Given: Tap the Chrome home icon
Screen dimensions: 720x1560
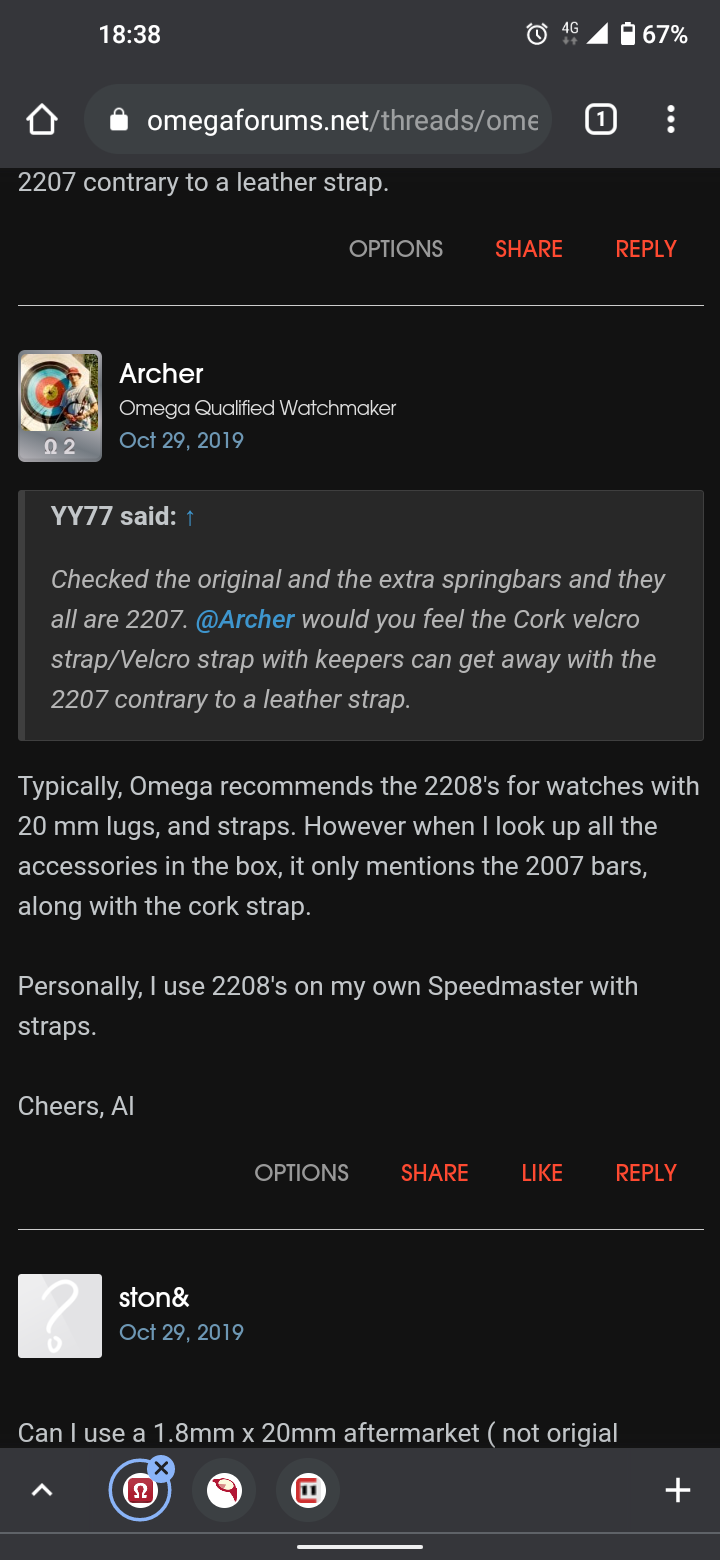Looking at the screenshot, I should [42, 121].
